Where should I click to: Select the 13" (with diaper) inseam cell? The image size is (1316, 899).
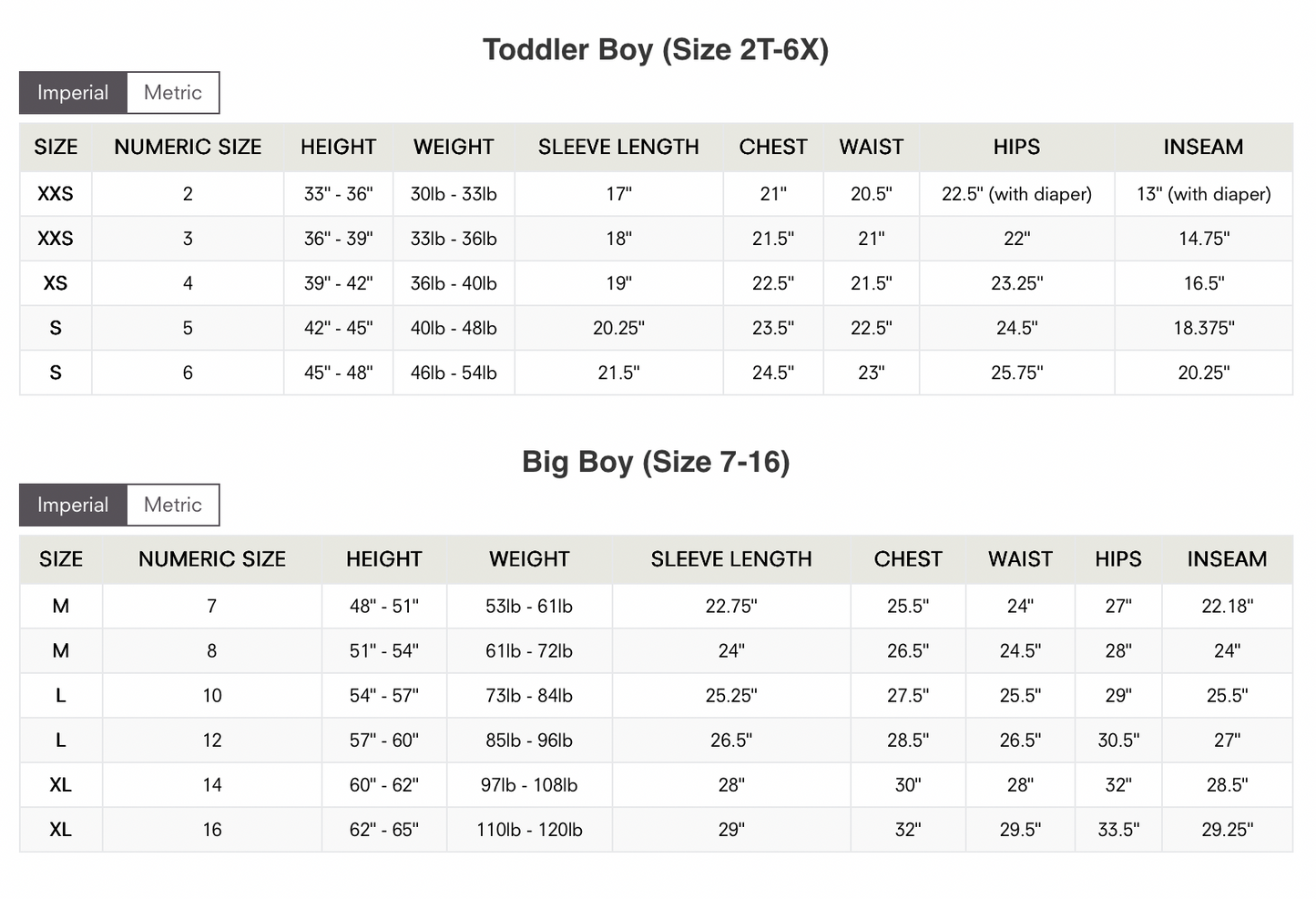tap(1203, 194)
